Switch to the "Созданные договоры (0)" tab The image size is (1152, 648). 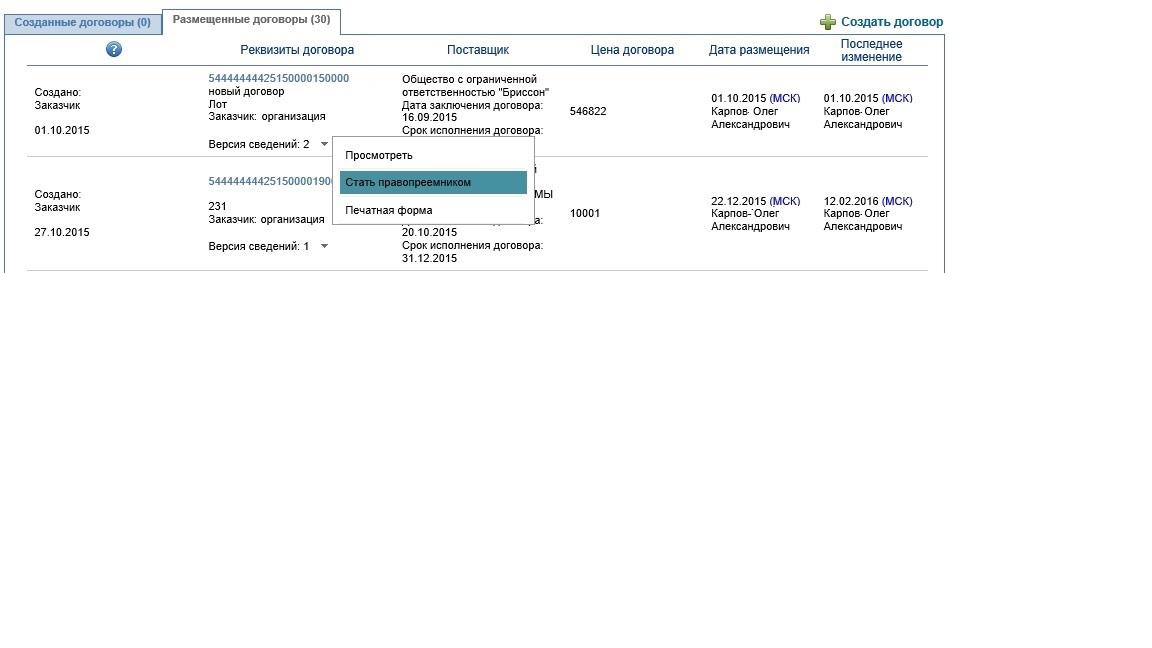tap(83, 22)
